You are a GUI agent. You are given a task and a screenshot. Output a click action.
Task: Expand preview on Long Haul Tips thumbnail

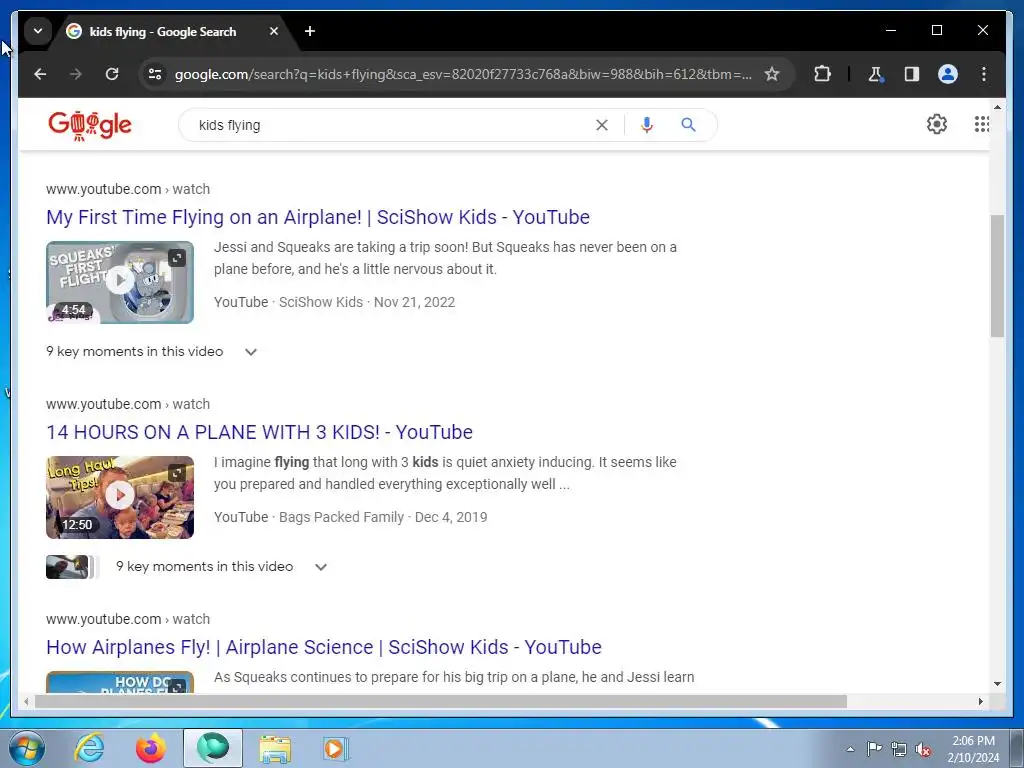click(177, 473)
